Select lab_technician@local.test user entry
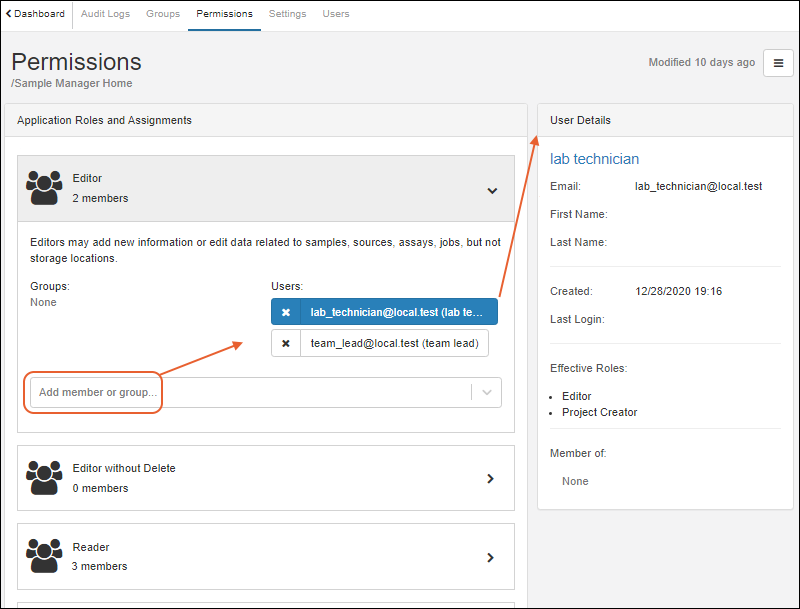This screenshot has height=609, width=800. [x=397, y=313]
